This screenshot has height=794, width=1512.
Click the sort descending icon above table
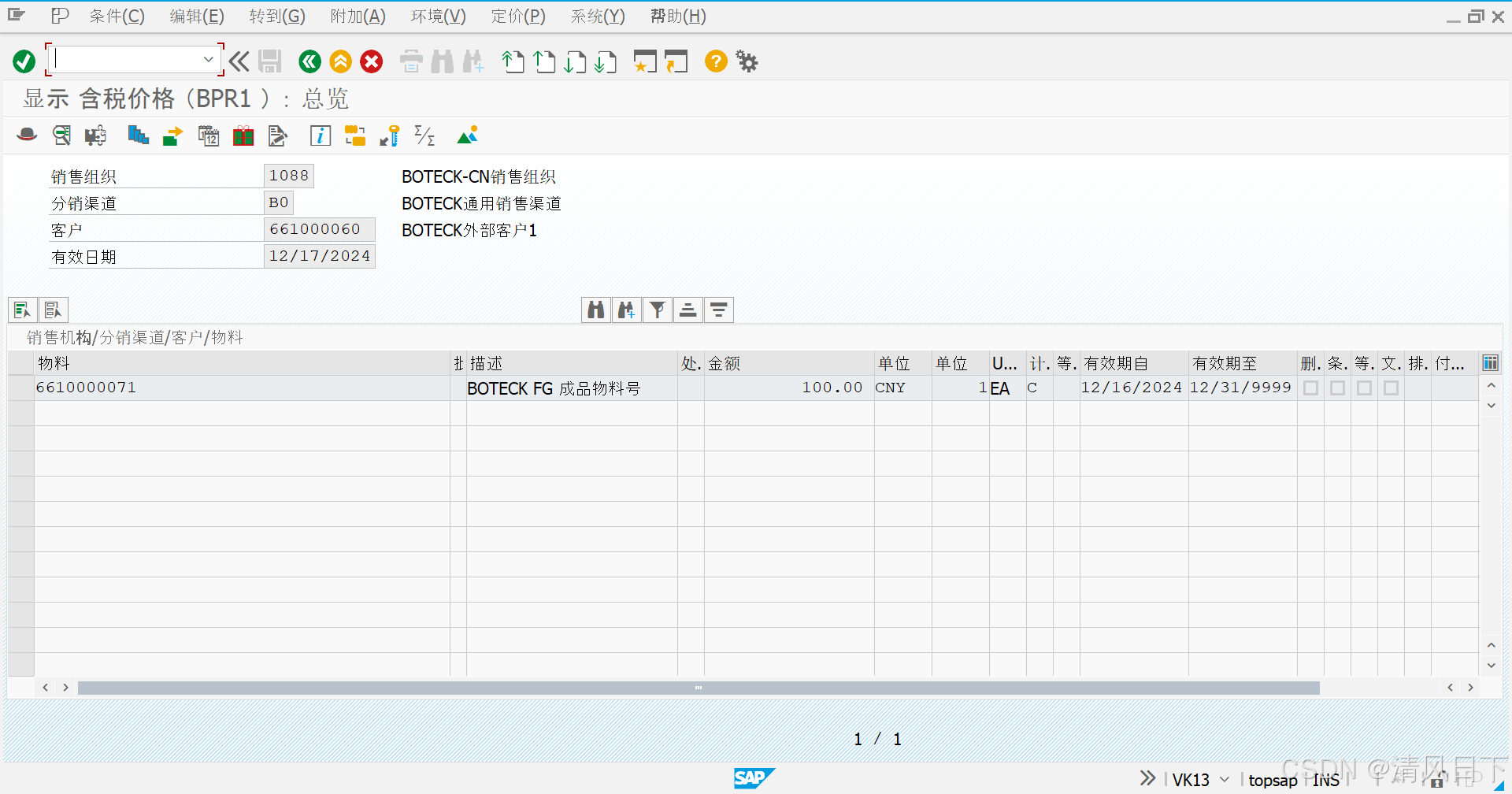719,310
